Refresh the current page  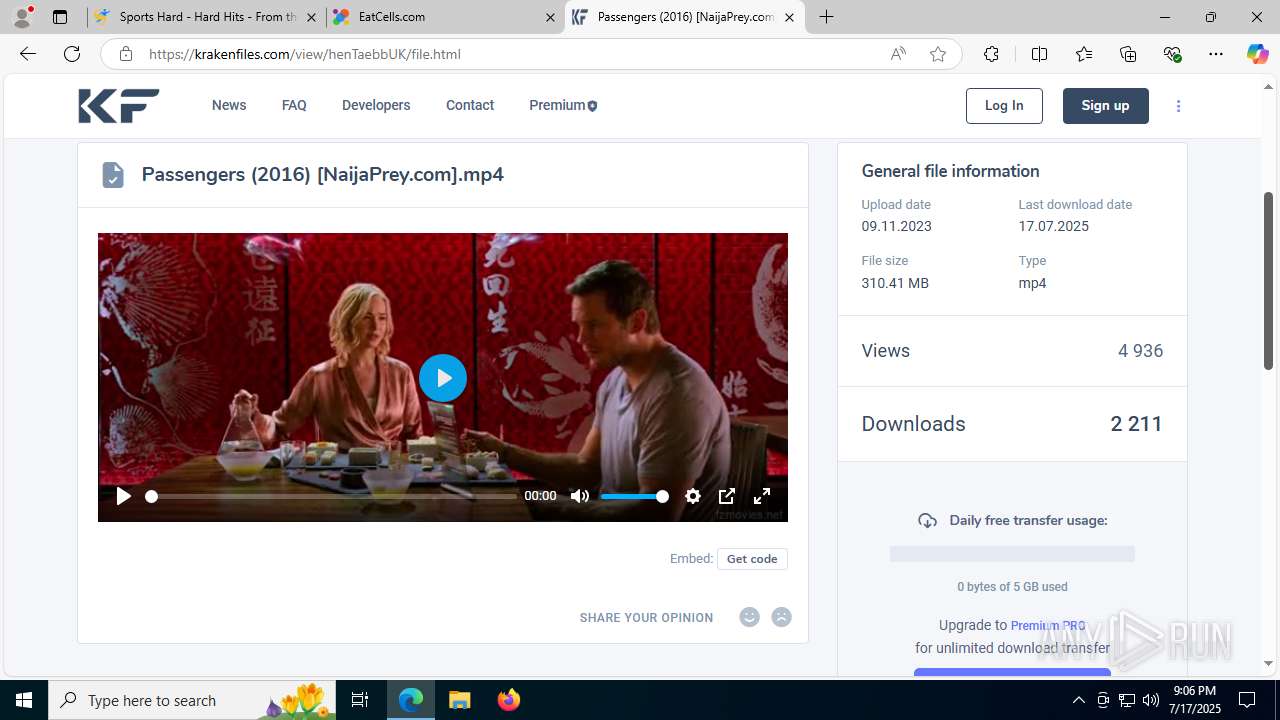[72, 54]
